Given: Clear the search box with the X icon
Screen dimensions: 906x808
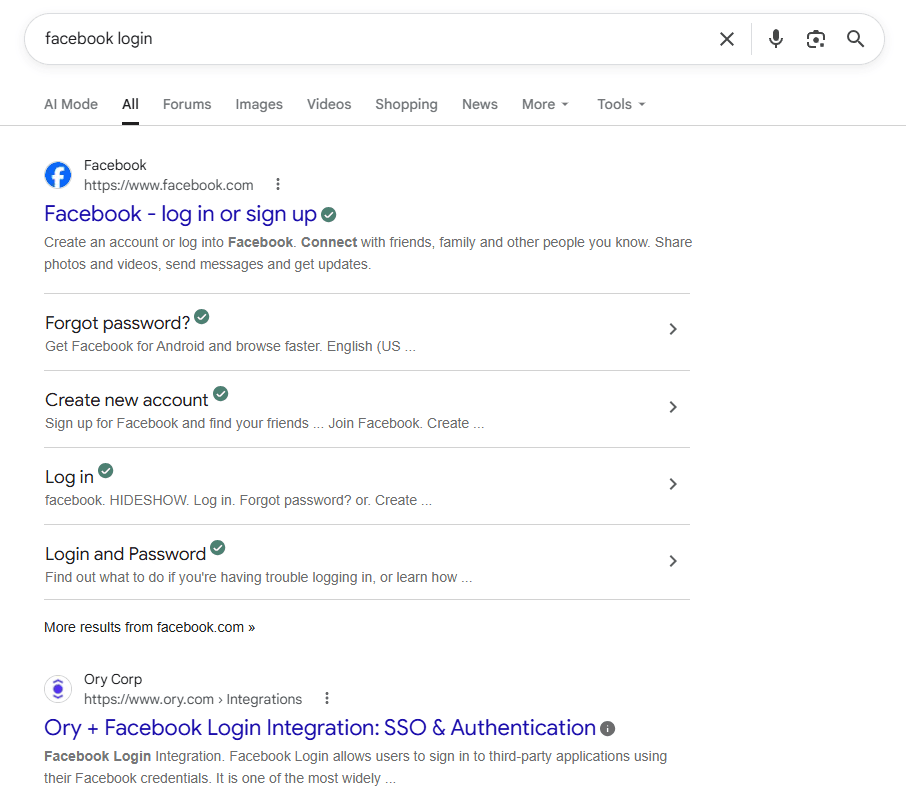Looking at the screenshot, I should click(x=727, y=39).
